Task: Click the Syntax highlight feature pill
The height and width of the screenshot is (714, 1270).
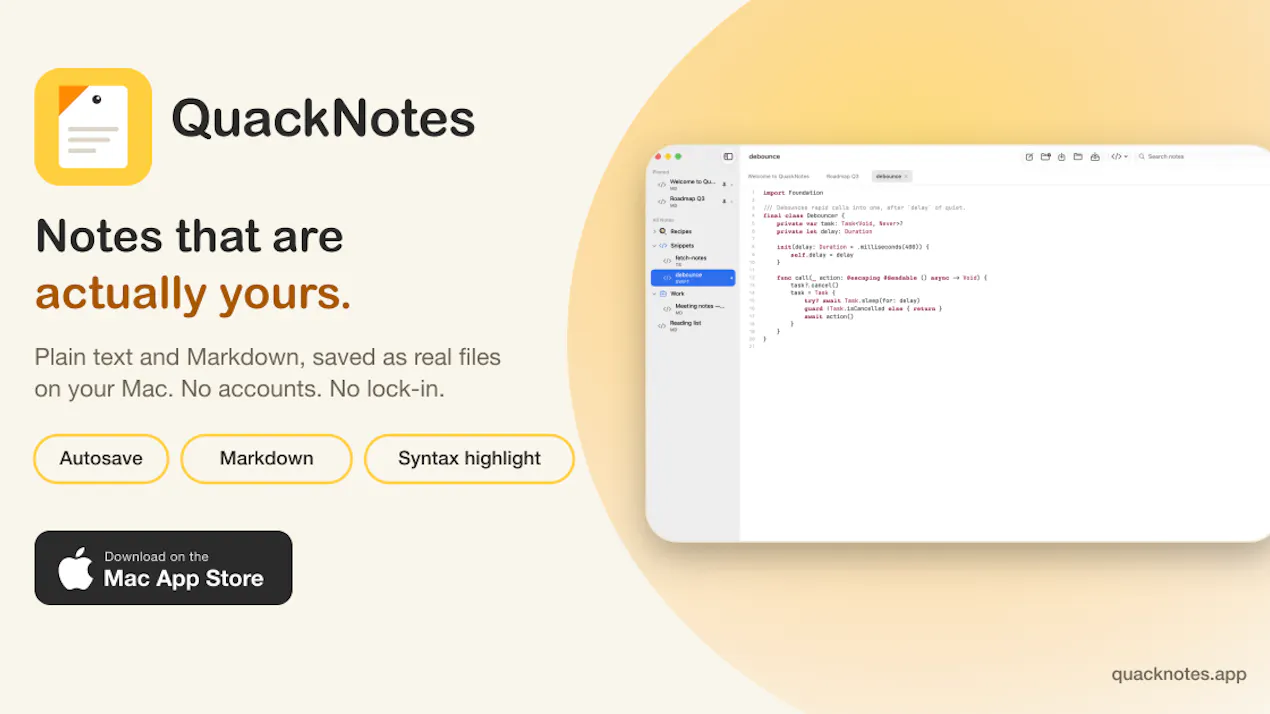Action: tap(469, 459)
